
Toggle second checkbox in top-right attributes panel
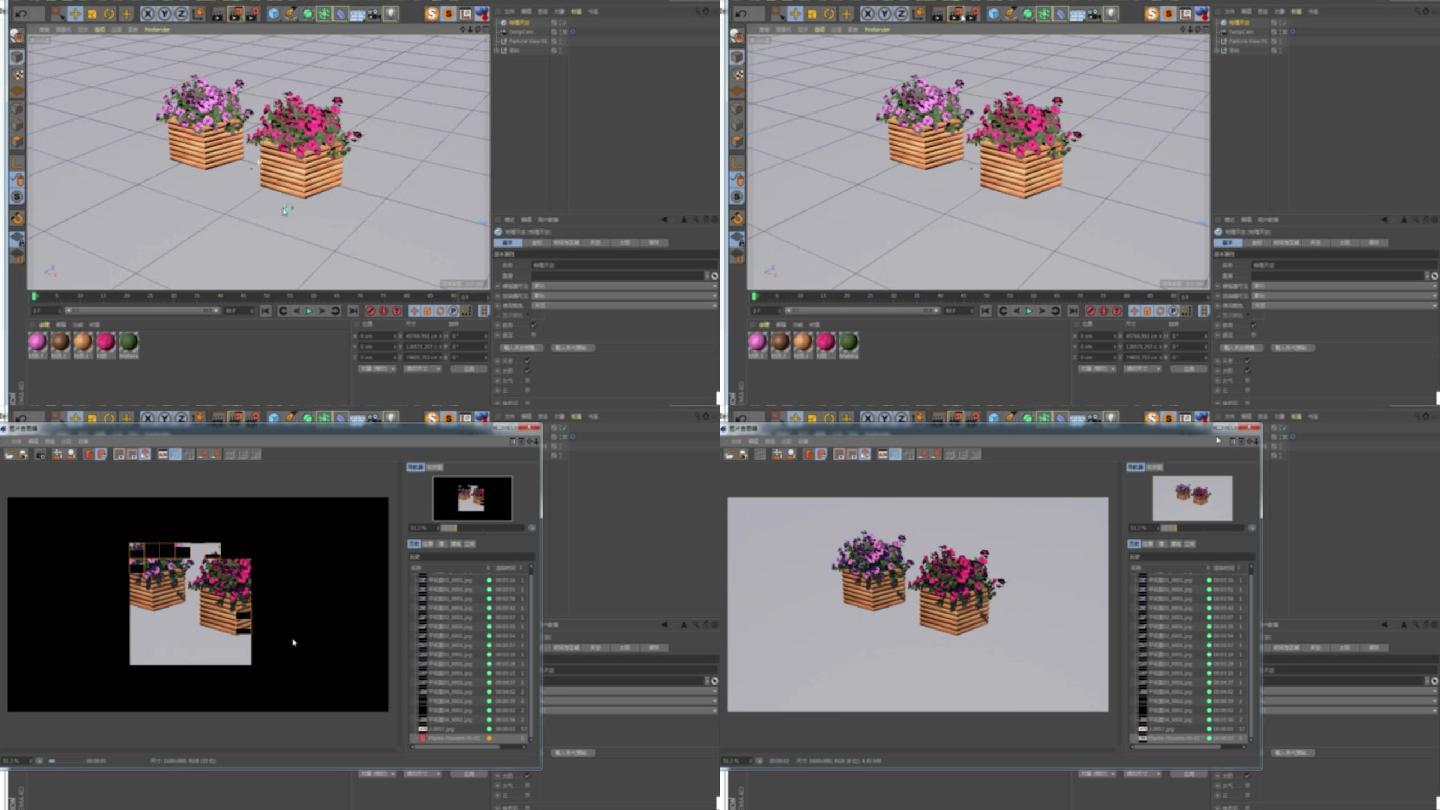(x=1253, y=334)
